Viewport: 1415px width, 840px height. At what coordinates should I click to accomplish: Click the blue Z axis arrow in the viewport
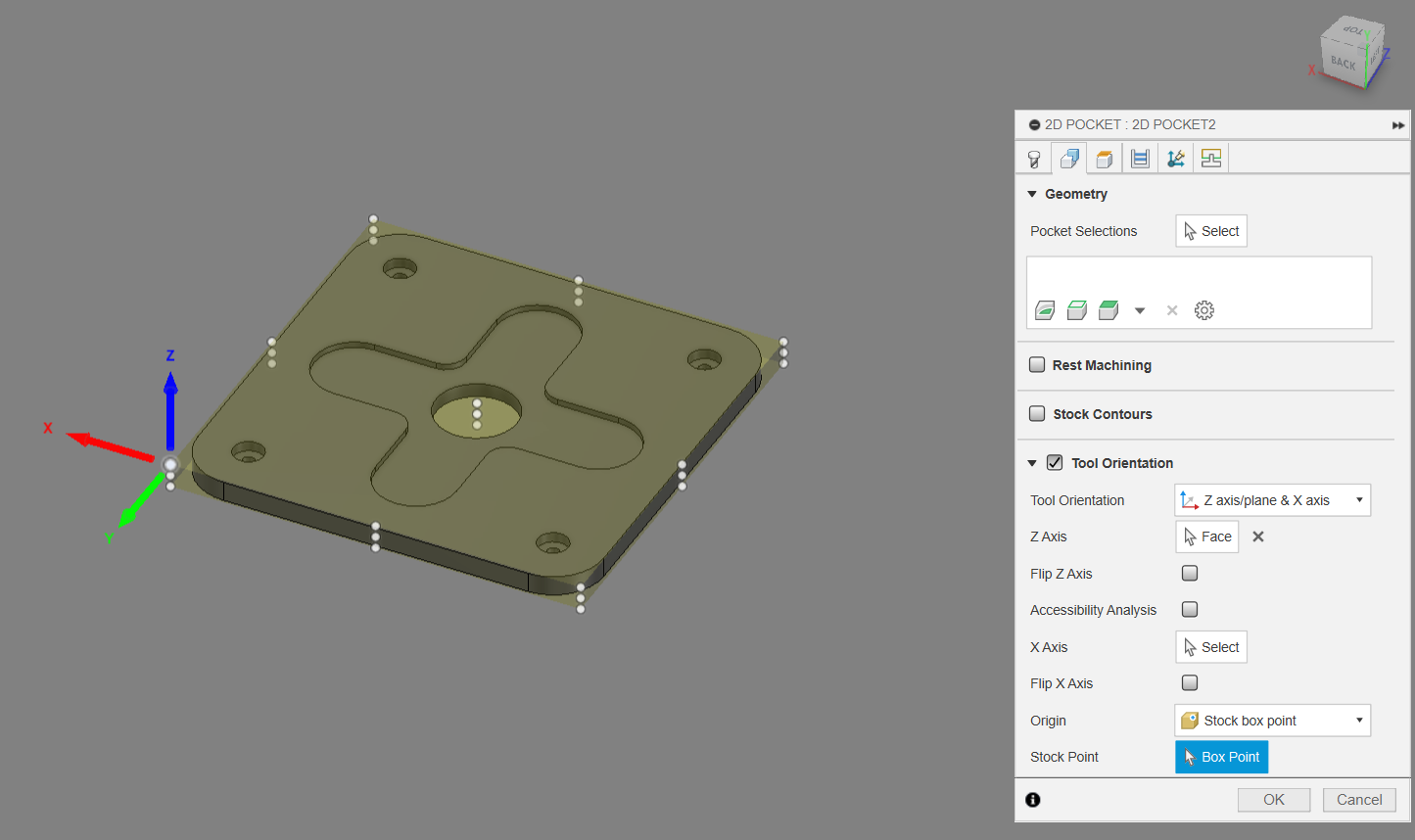pos(170,409)
